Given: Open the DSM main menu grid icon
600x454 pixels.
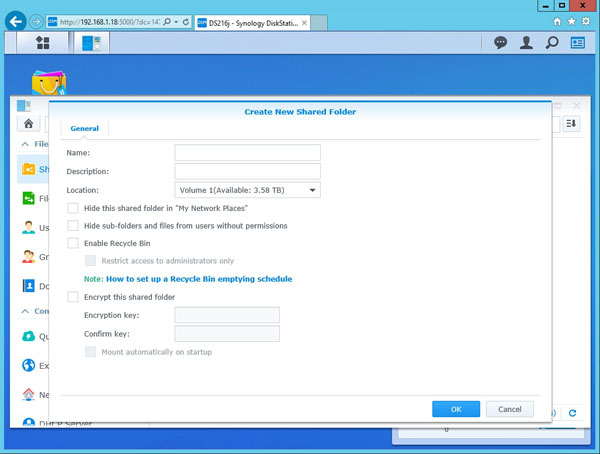Looking at the screenshot, I should point(42,42).
